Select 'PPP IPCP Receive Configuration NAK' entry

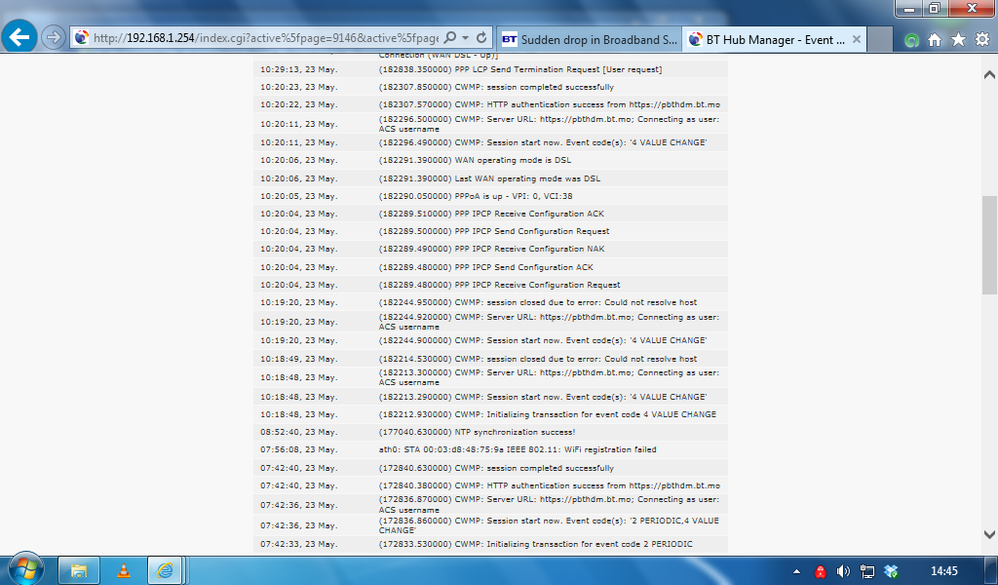(x=491, y=249)
